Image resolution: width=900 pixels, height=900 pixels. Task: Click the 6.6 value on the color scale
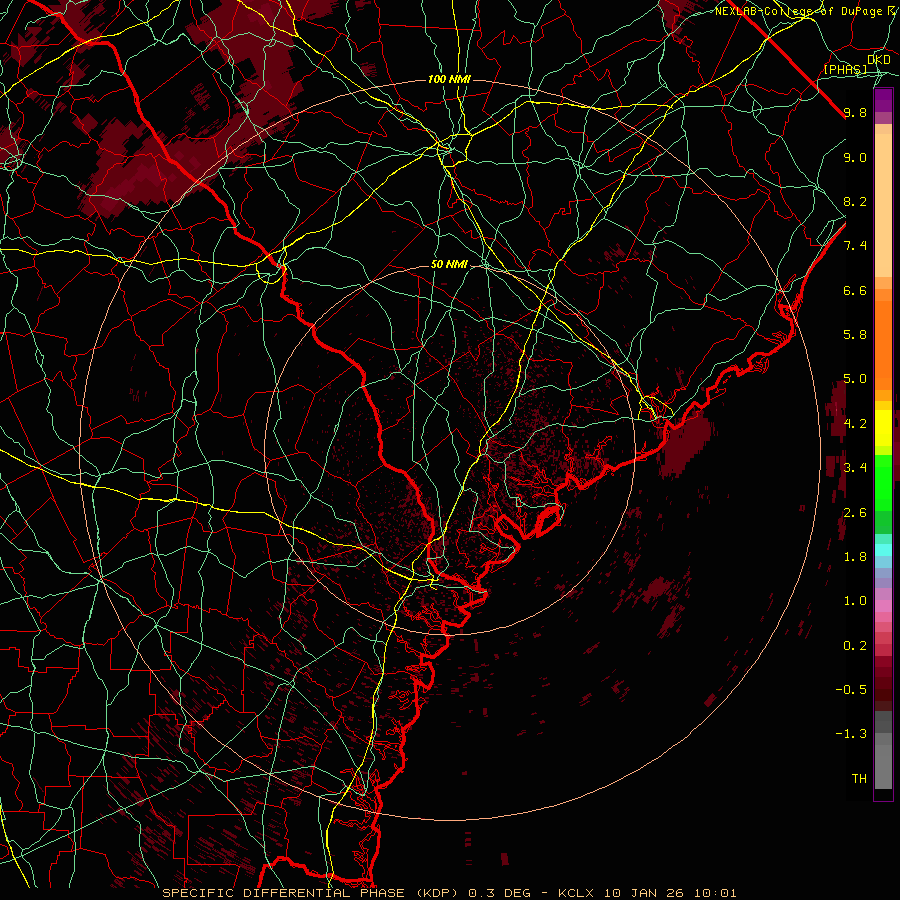coord(855,290)
